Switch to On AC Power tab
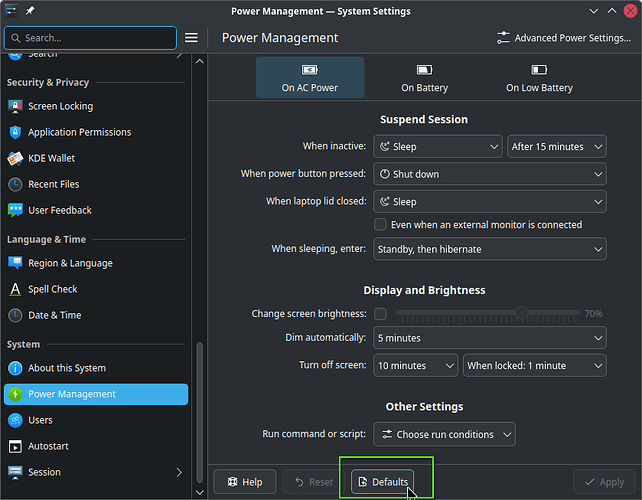642x500 pixels. [310, 77]
